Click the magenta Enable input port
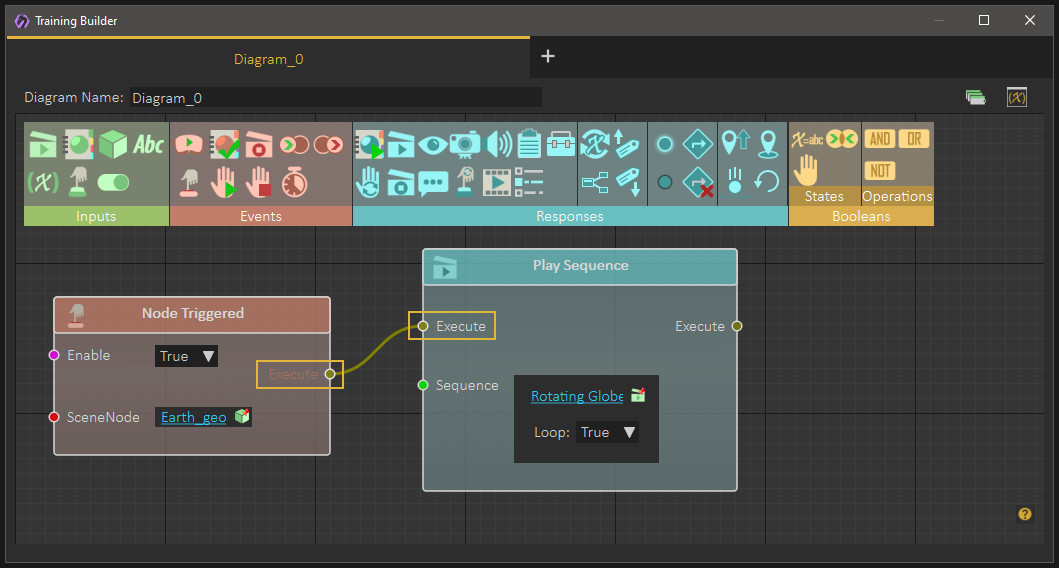 tap(54, 355)
